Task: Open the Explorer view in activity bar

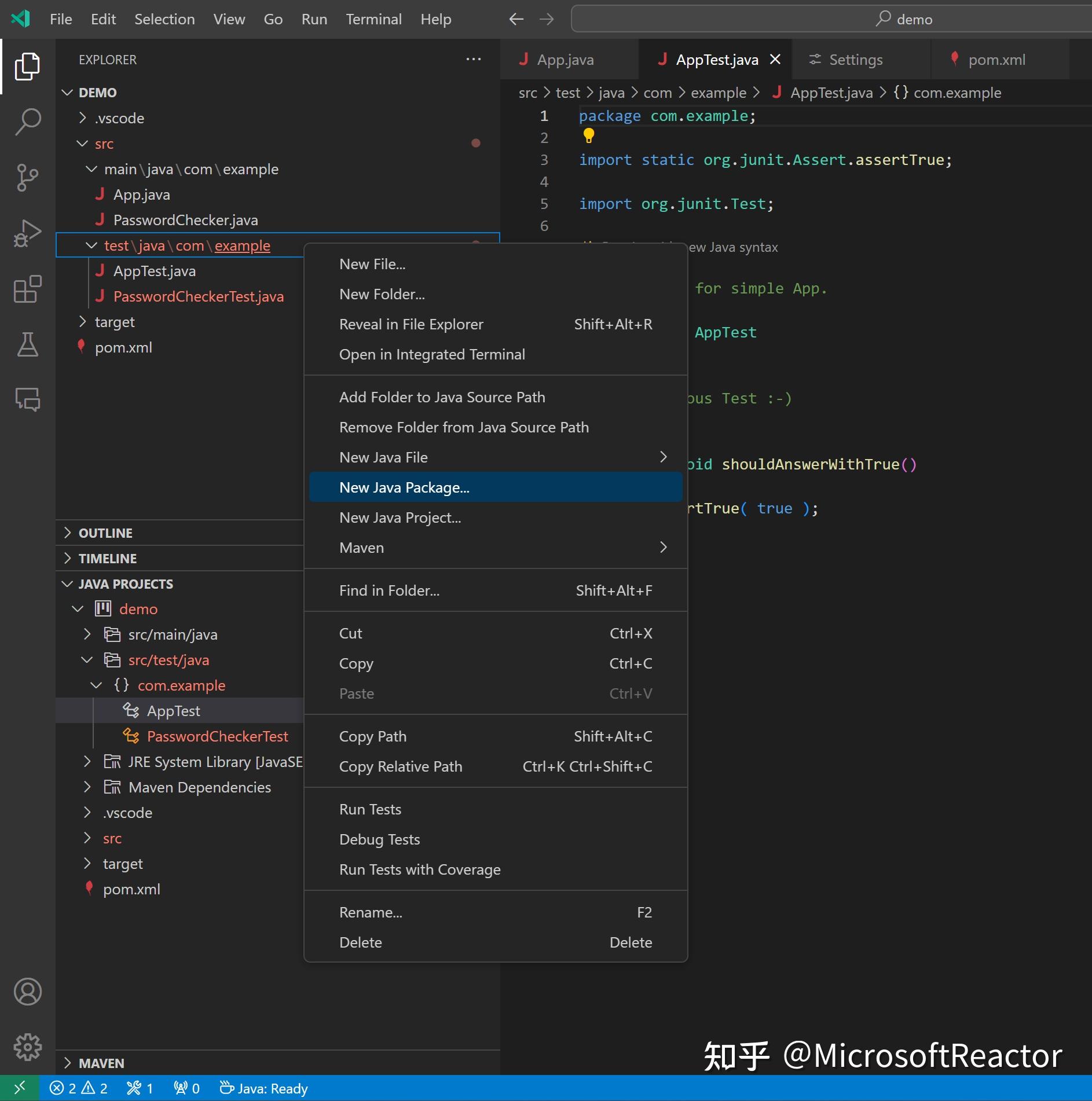Action: click(27, 67)
